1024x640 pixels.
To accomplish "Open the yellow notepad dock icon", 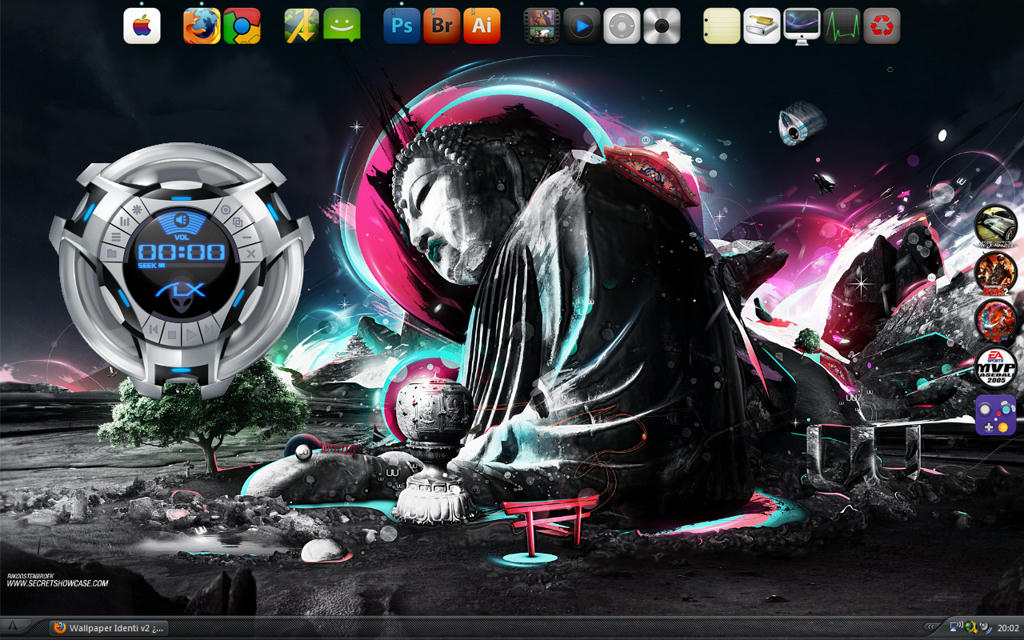I will [x=722, y=26].
